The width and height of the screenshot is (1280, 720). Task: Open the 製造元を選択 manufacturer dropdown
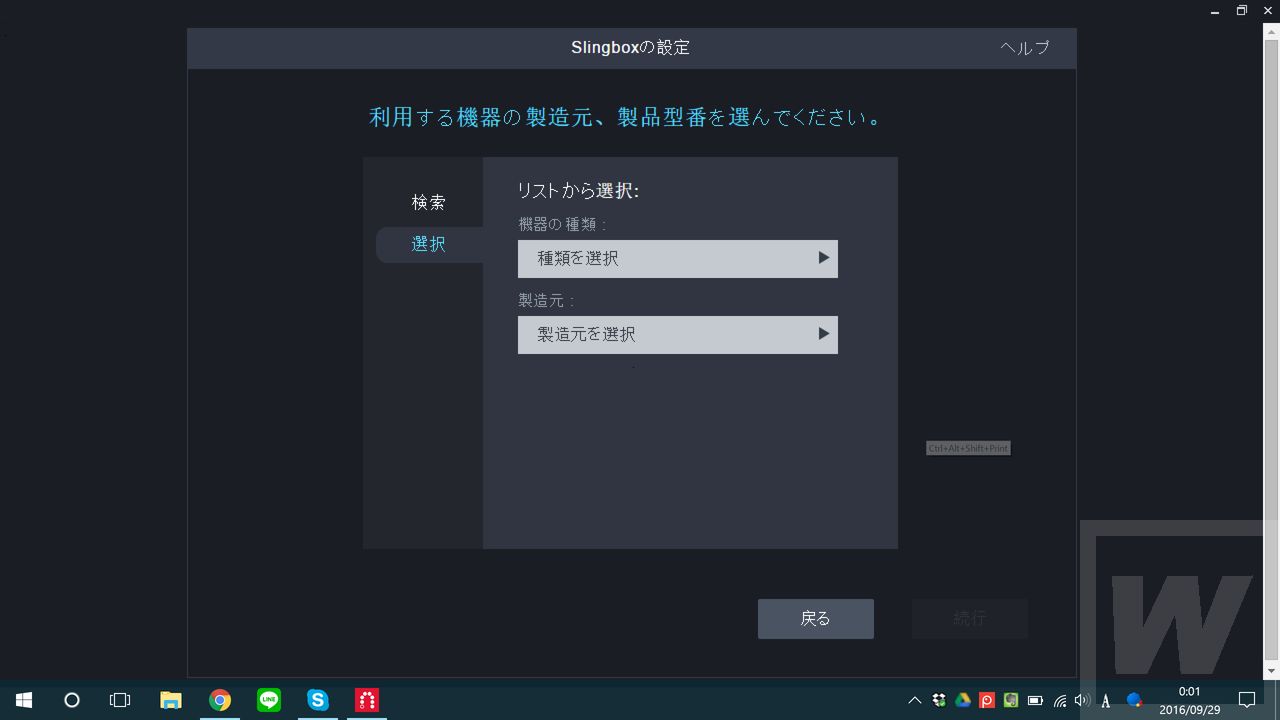coord(677,334)
